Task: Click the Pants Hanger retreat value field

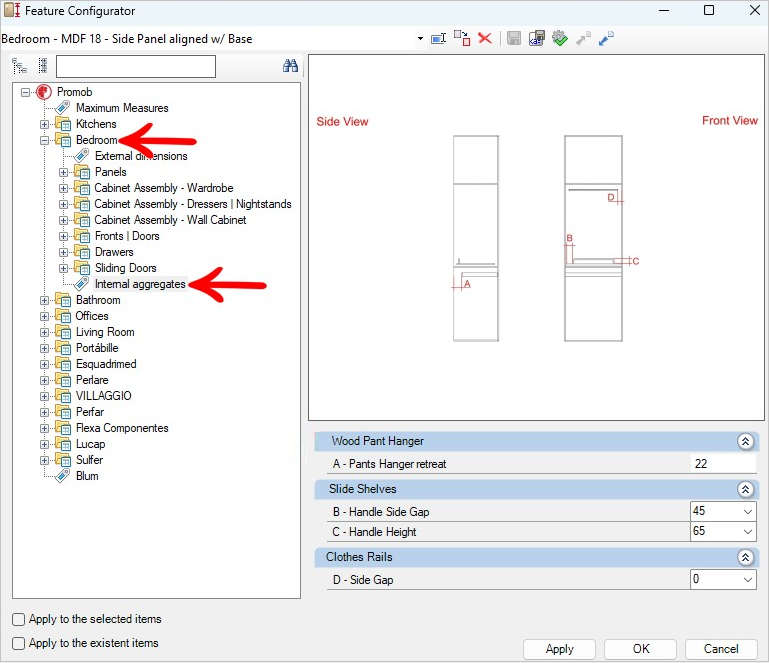Action: tap(723, 463)
